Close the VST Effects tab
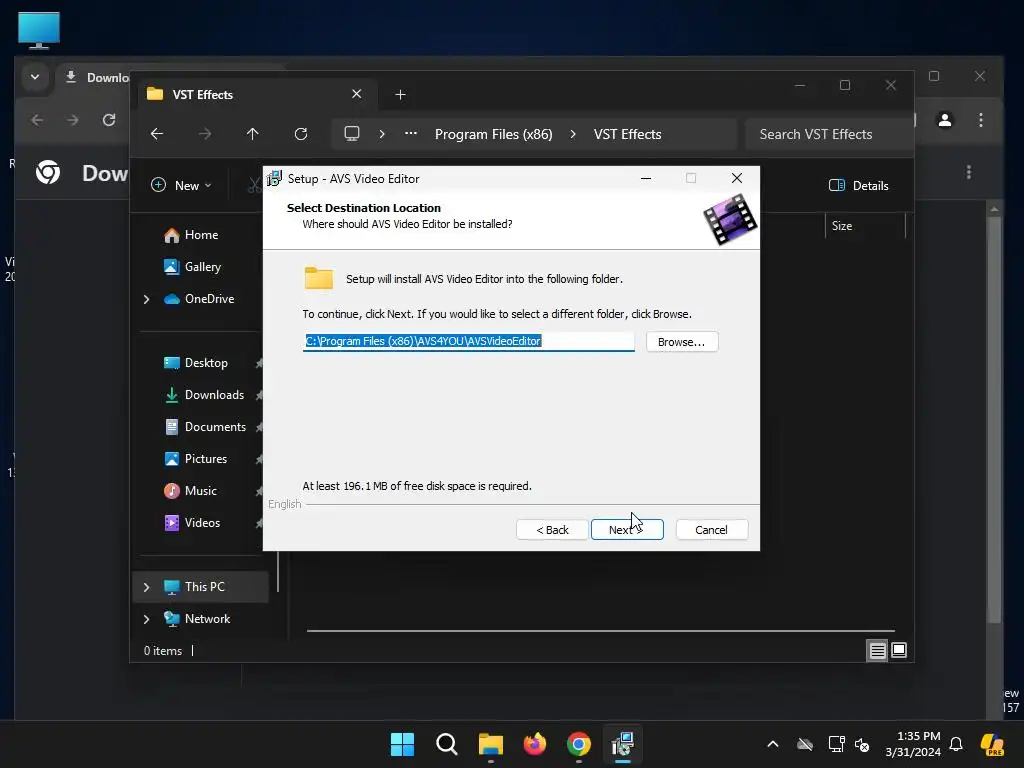 coord(357,94)
